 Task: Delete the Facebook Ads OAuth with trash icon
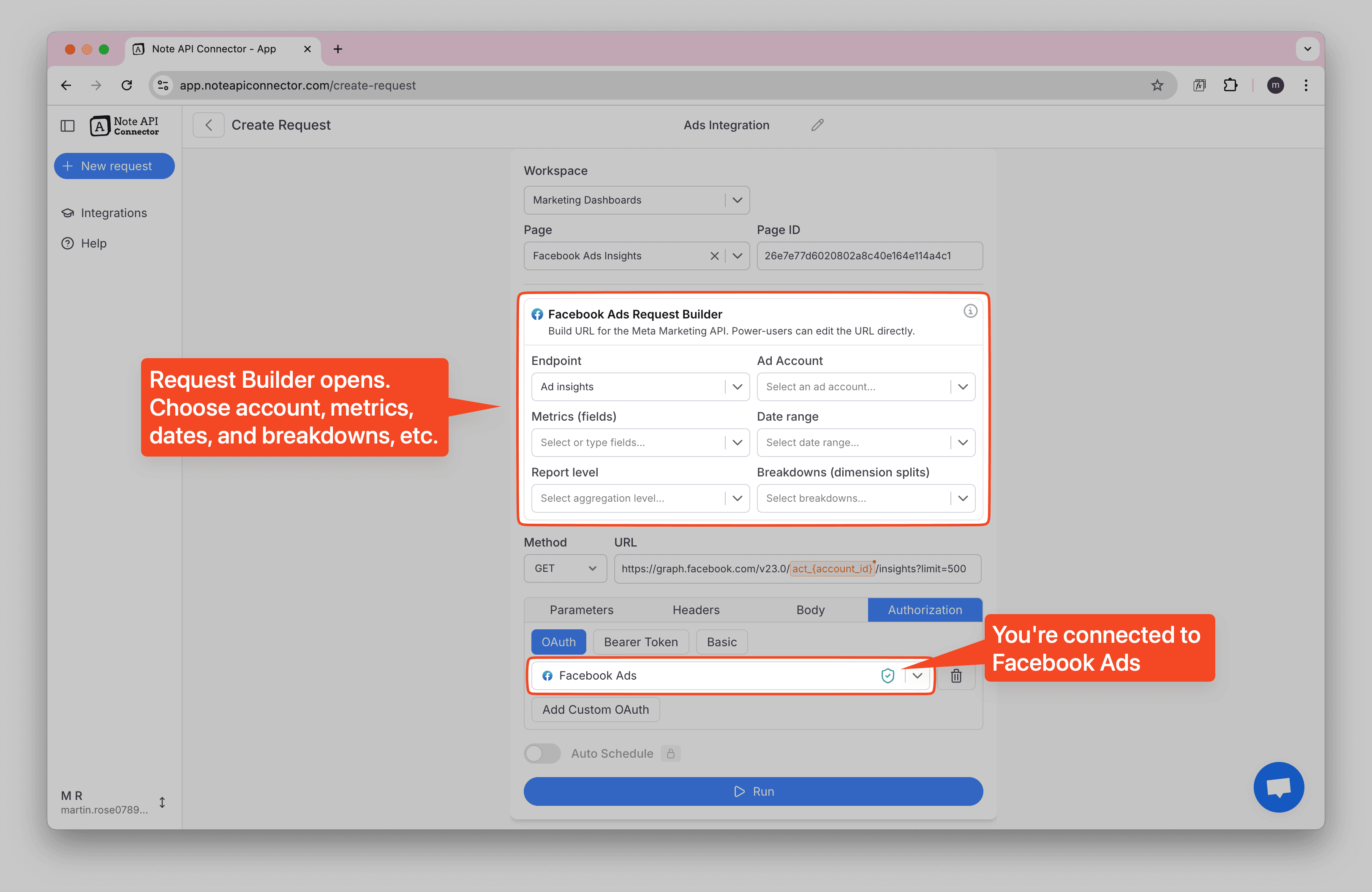point(956,675)
